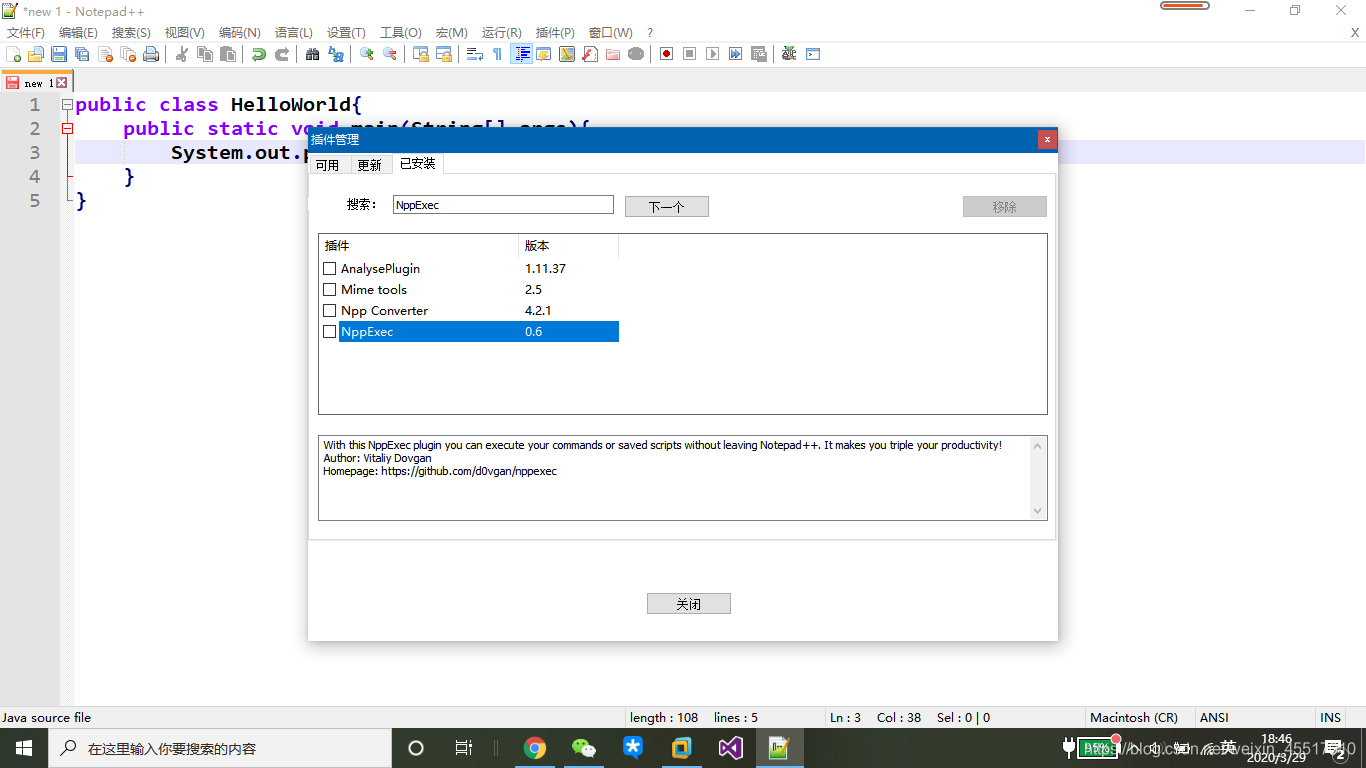Toggle word wrap toolbar icon
Image resolution: width=1366 pixels, height=768 pixels.
(x=475, y=54)
